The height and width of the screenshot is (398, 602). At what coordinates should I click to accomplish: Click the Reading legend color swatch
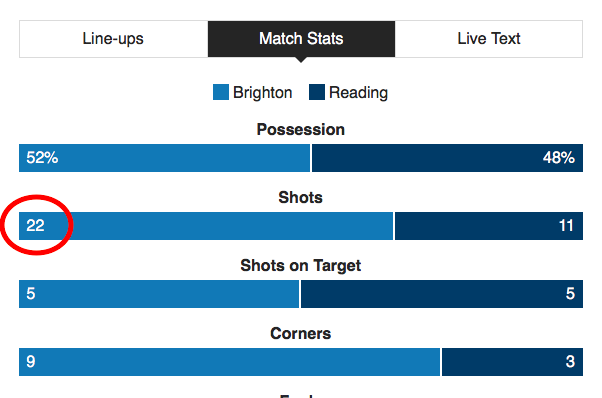pyautogui.click(x=317, y=92)
